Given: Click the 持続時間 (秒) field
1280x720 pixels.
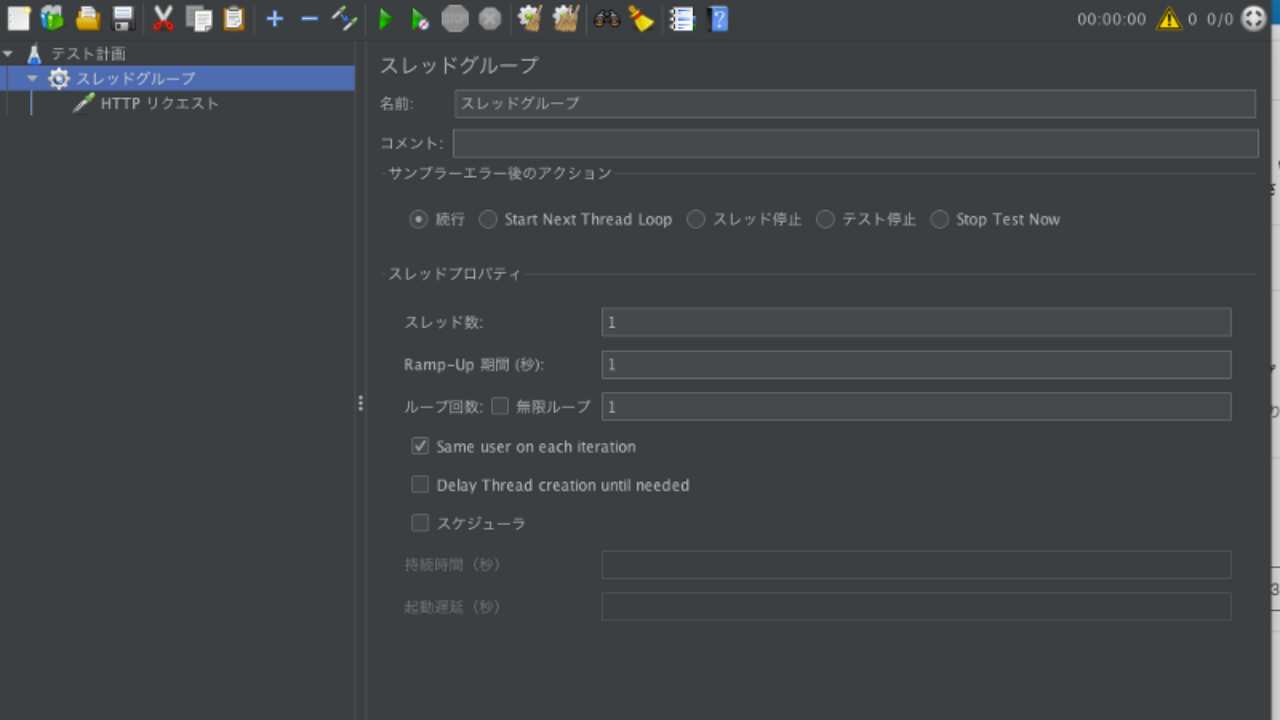Looking at the screenshot, I should (916, 565).
